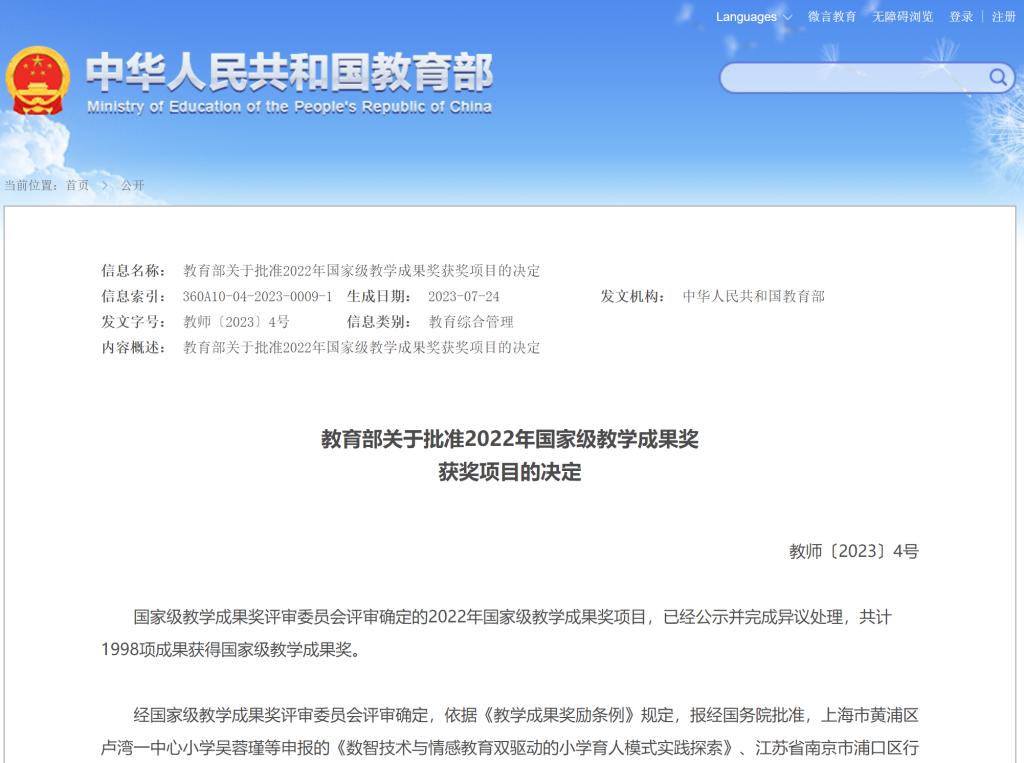1024x763 pixels.
Task: Click the bold article heading 教育部关于批准2022年国家级教学成果奖
Action: pyautogui.click(x=510, y=439)
